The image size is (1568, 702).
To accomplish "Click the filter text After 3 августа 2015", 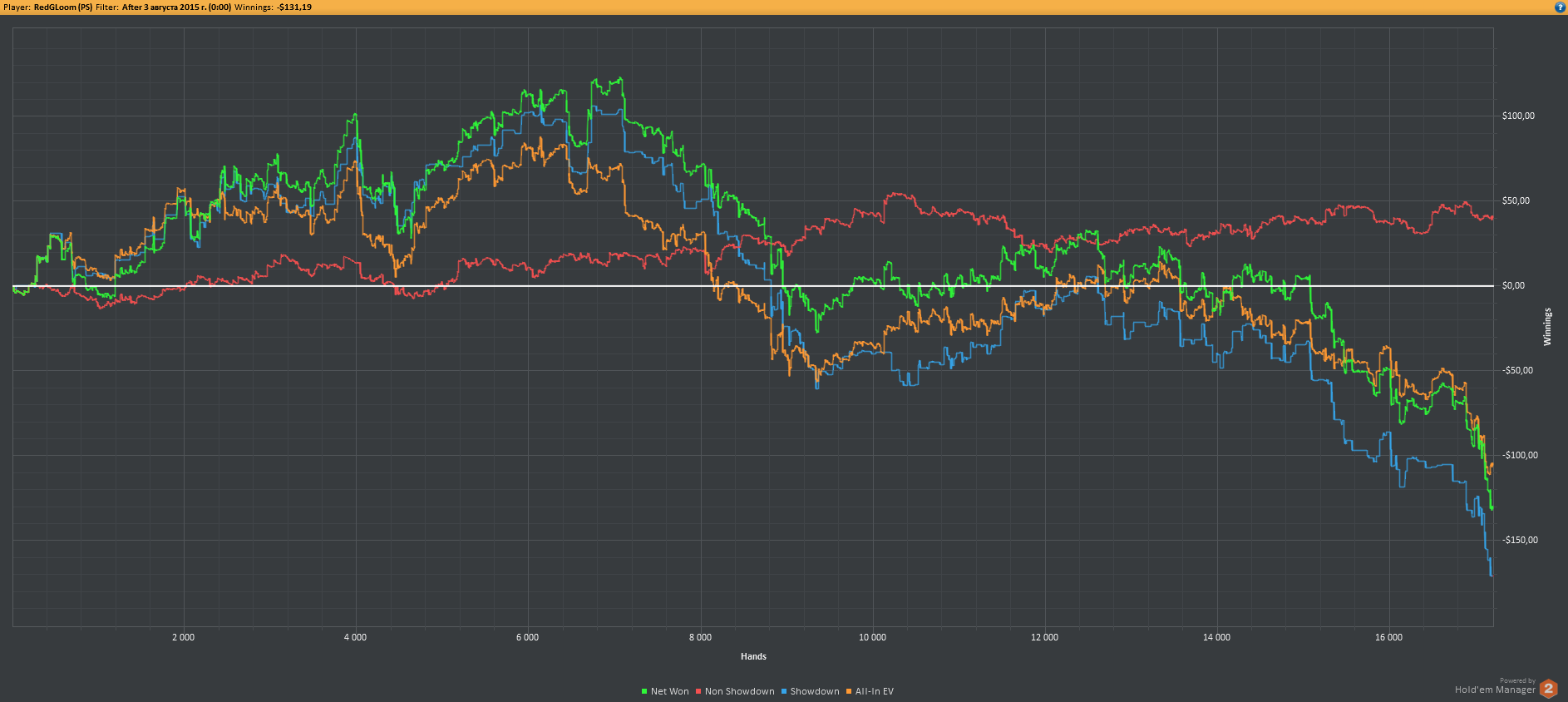I will (x=176, y=7).
